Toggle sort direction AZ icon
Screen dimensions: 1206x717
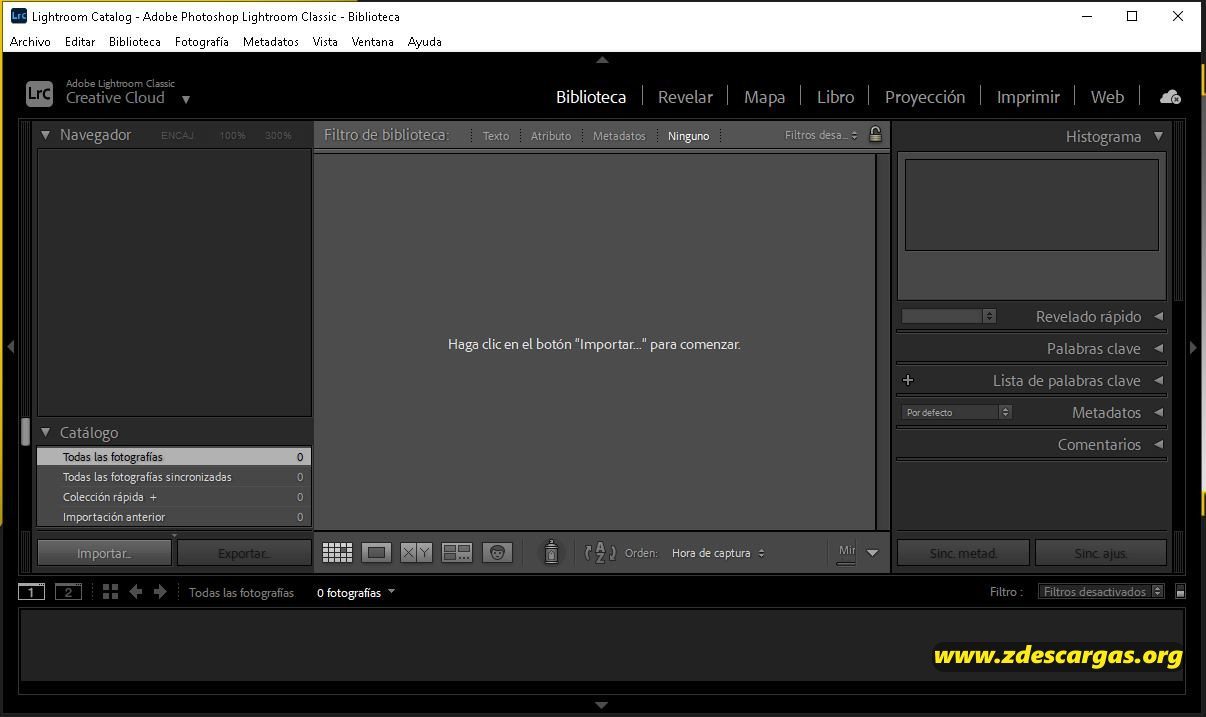[600, 552]
